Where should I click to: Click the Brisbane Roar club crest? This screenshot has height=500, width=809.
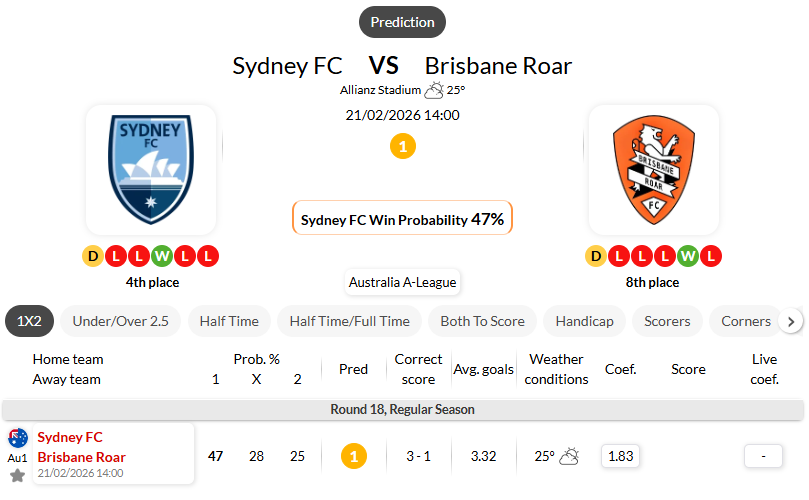pyautogui.click(x=653, y=170)
